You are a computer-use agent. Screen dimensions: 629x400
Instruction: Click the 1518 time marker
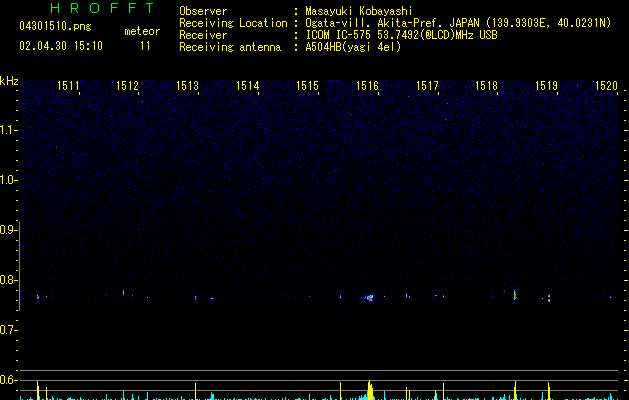pyautogui.click(x=486, y=86)
